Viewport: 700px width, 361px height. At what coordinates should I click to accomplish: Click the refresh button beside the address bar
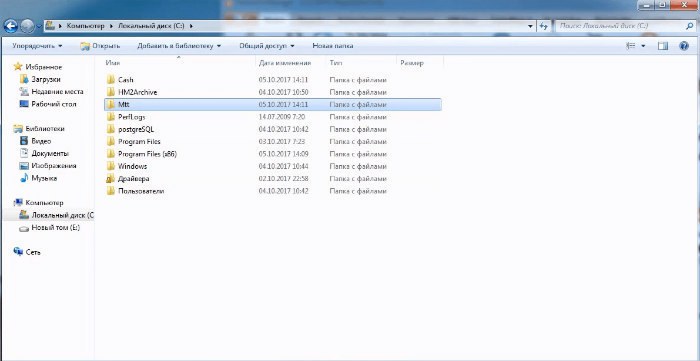pos(543,26)
